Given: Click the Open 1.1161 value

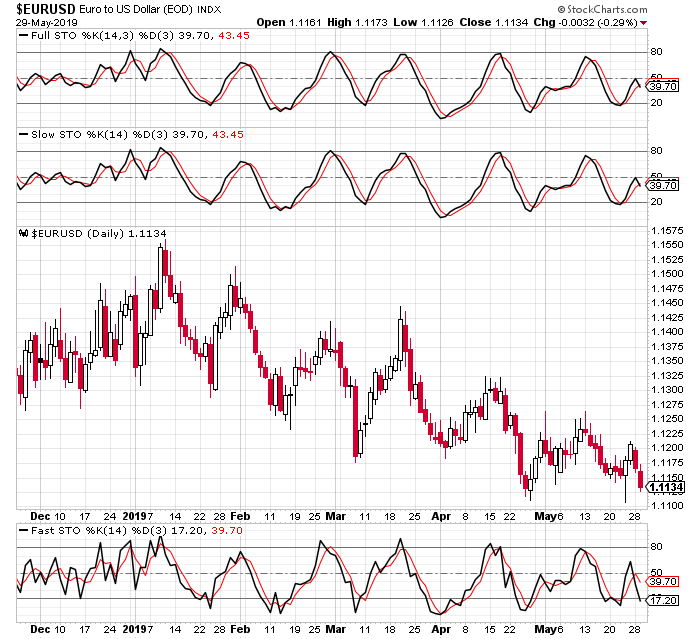Looking at the screenshot, I should [289, 22].
